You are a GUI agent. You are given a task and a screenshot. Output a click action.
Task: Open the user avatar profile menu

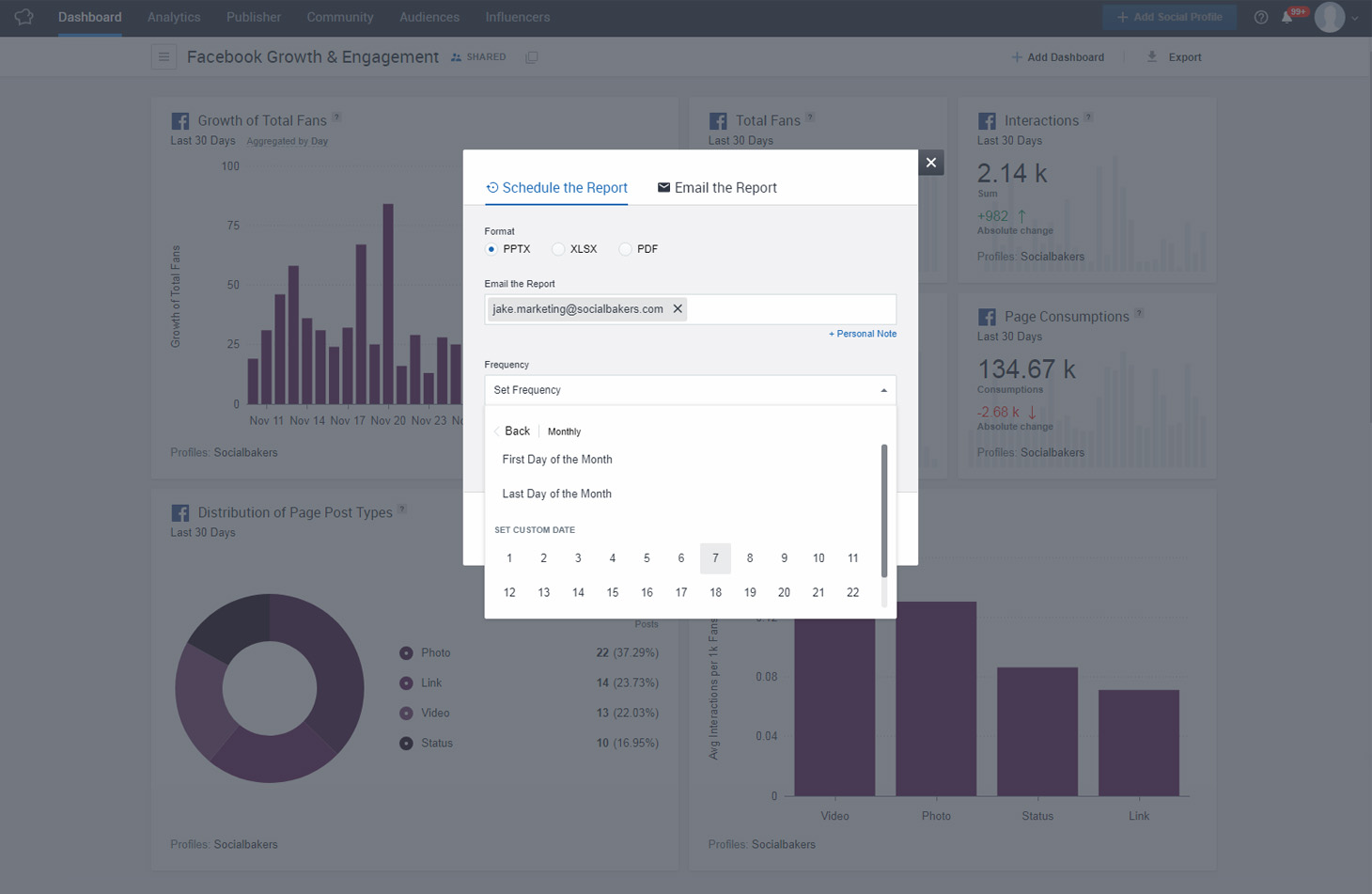(x=1330, y=17)
